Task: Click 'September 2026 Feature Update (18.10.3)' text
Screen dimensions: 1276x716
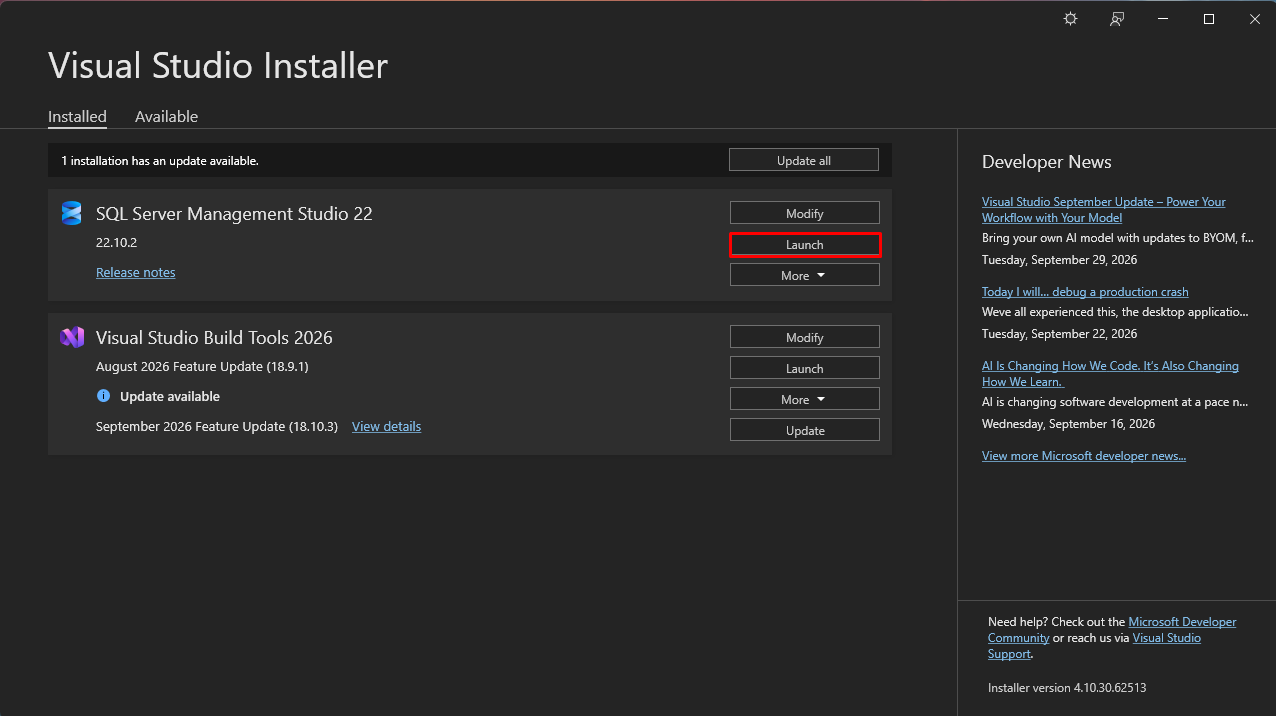Action: 217,426
